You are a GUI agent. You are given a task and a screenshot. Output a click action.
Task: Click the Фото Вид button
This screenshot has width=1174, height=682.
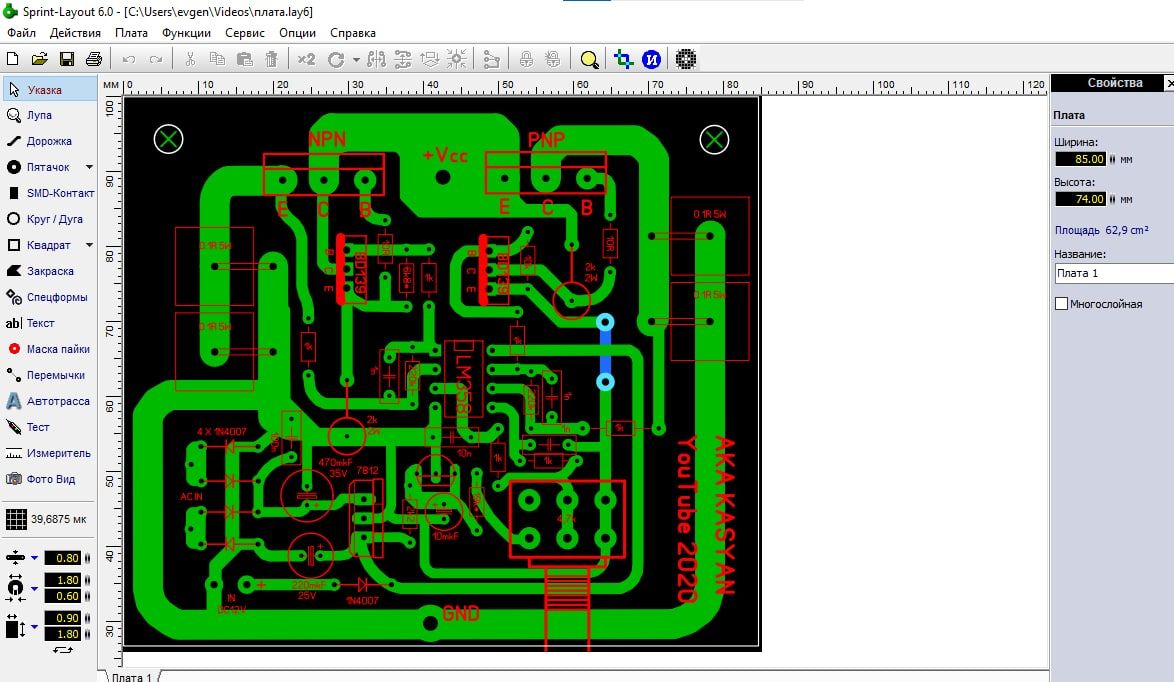[x=50, y=479]
